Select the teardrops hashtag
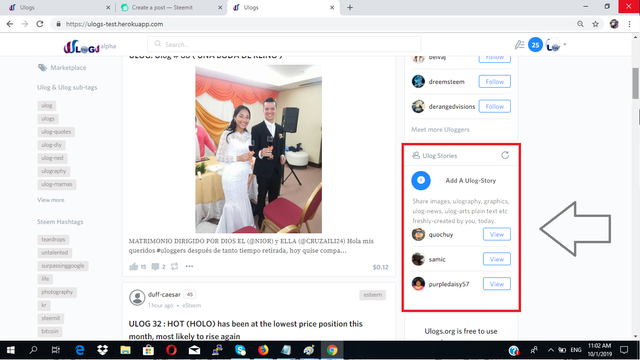This screenshot has height=360, width=640. (x=53, y=240)
